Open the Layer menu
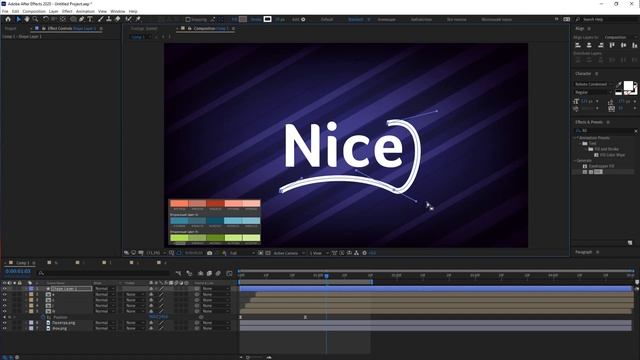 coord(53,11)
